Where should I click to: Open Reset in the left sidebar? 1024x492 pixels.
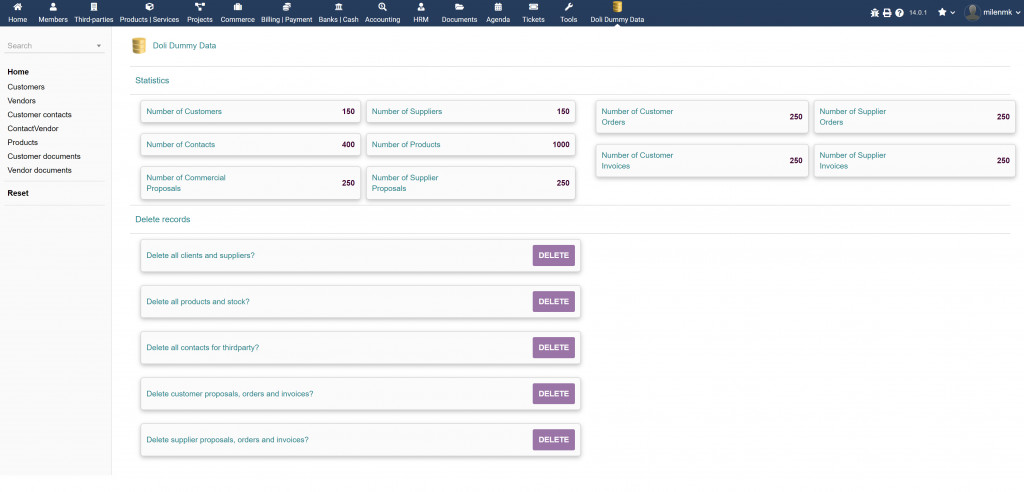[x=18, y=193]
